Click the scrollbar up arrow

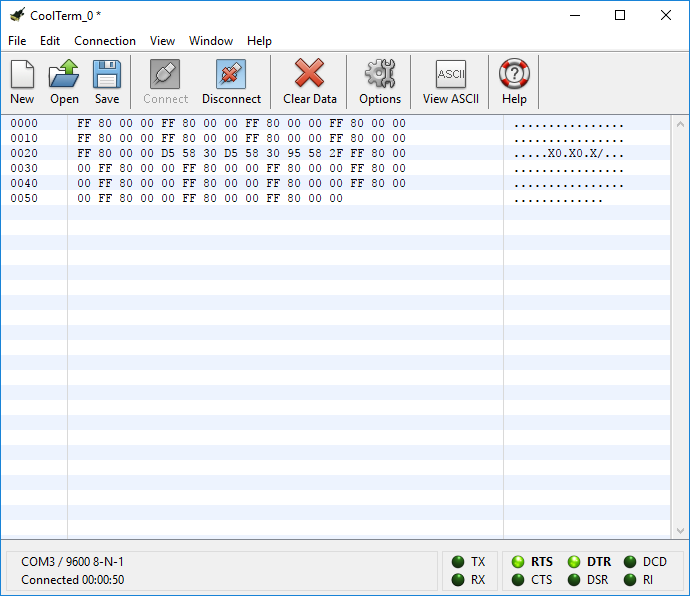pyautogui.click(x=680, y=125)
